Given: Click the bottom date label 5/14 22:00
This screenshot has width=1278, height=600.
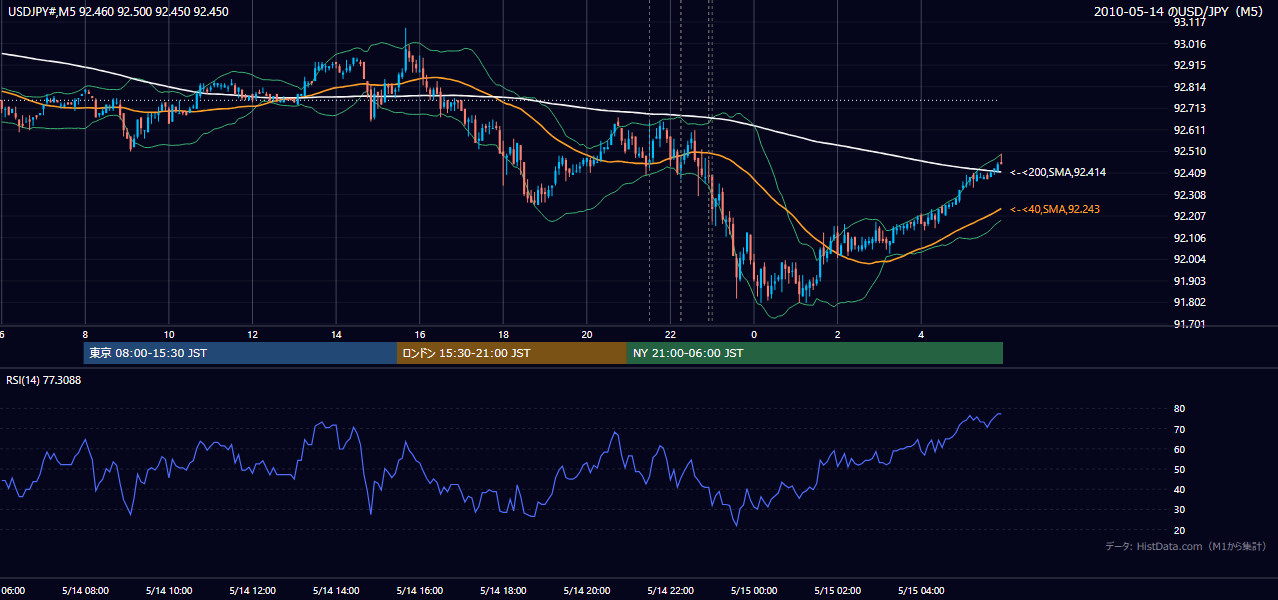Looking at the screenshot, I should click(670, 591).
